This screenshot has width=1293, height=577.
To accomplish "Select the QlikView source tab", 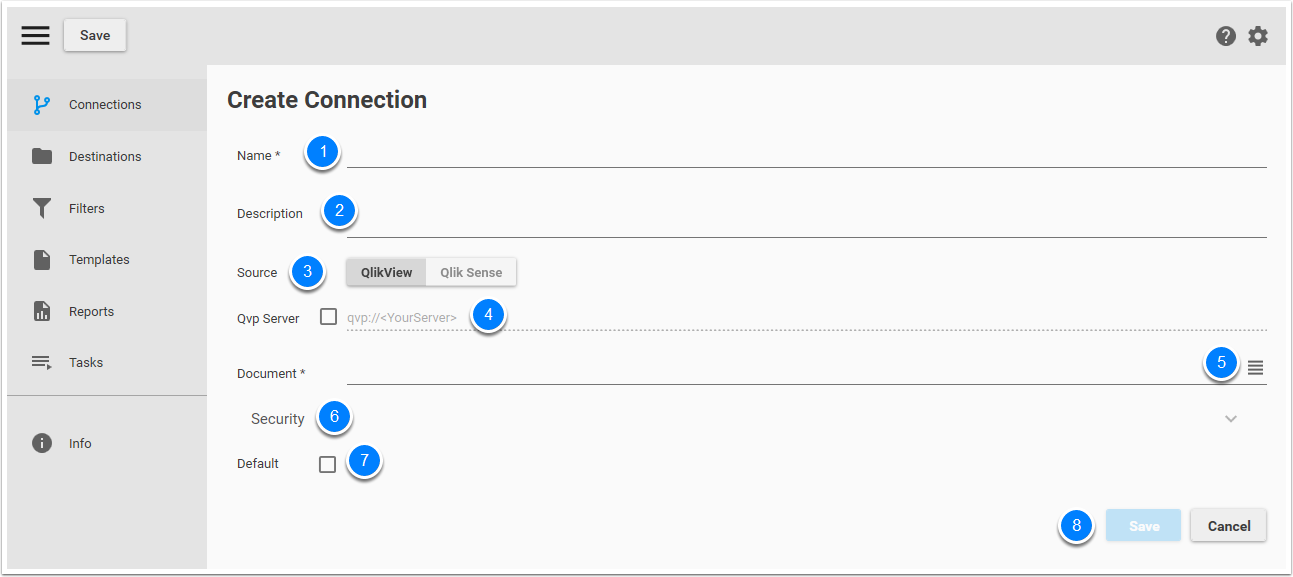I will 386,271.
